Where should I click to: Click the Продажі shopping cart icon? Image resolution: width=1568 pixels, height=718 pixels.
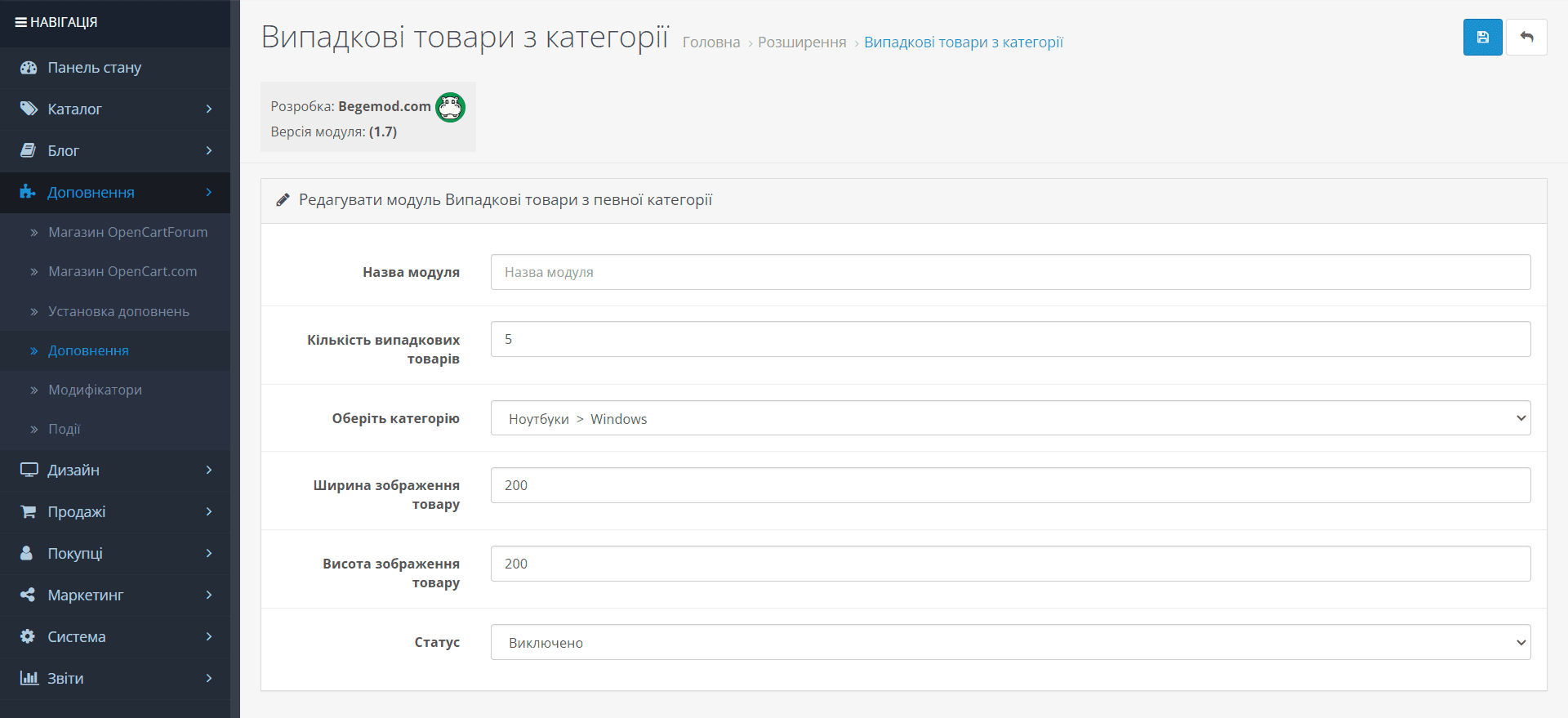coord(28,511)
